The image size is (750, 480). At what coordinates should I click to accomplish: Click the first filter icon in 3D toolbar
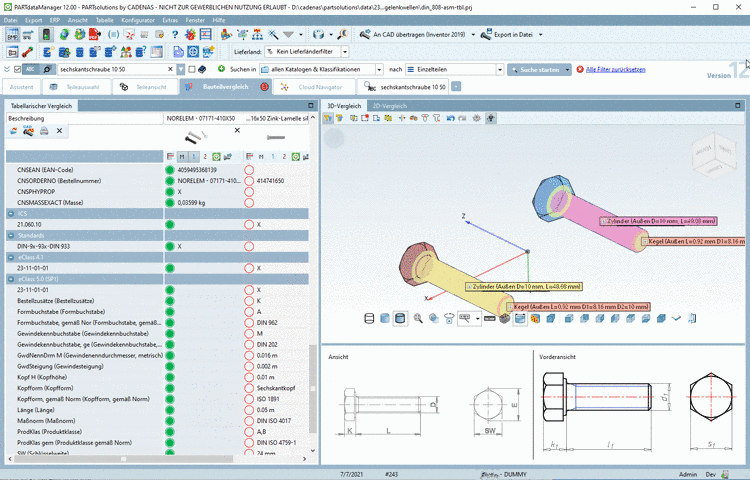tap(328, 118)
